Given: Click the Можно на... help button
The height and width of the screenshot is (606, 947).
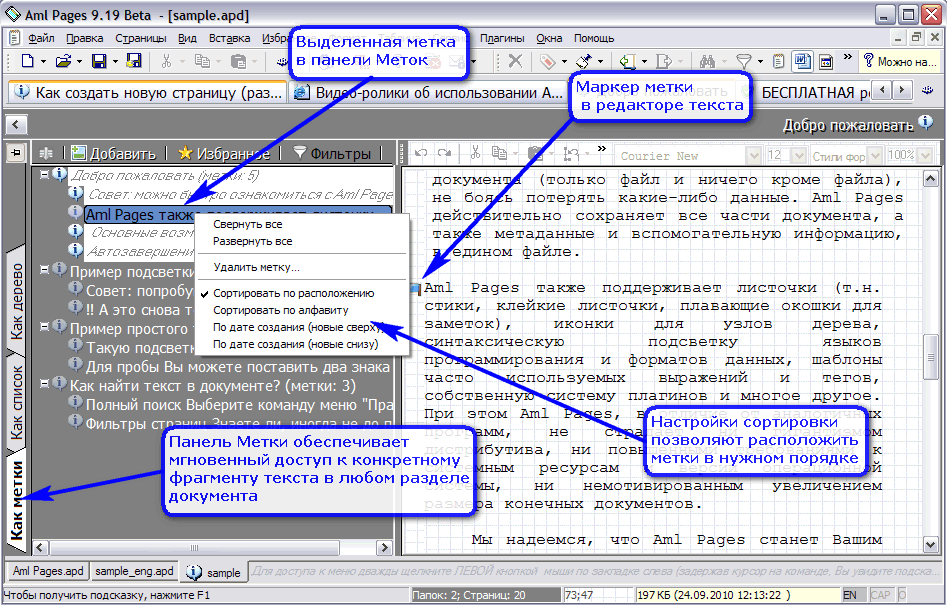Looking at the screenshot, I should point(899,61).
